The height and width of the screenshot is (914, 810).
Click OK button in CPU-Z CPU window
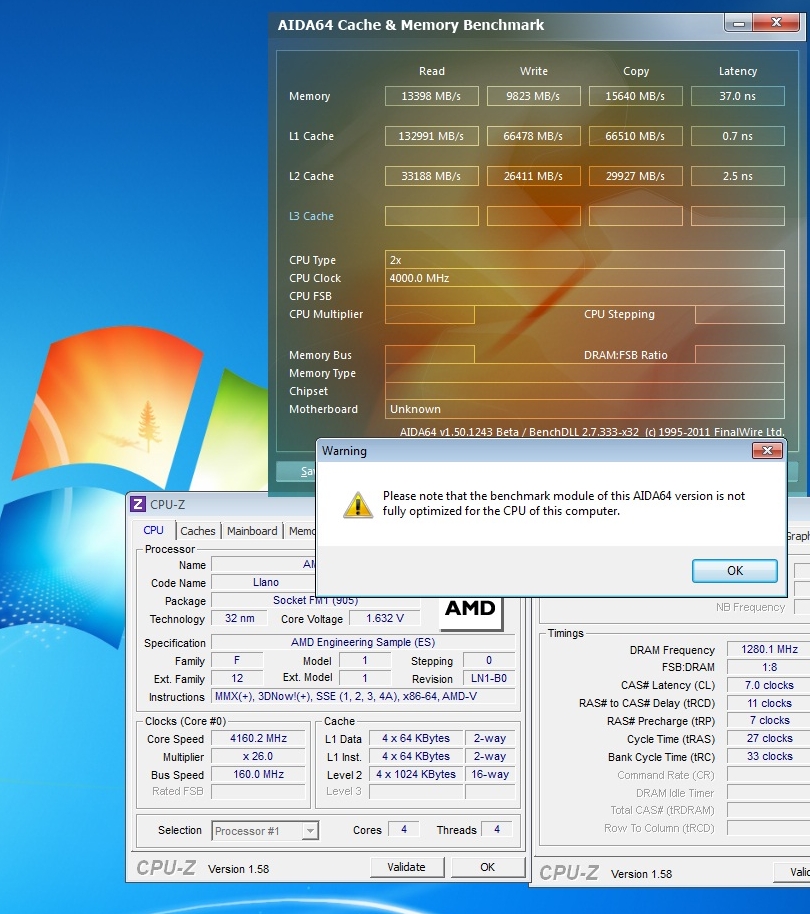(x=487, y=867)
